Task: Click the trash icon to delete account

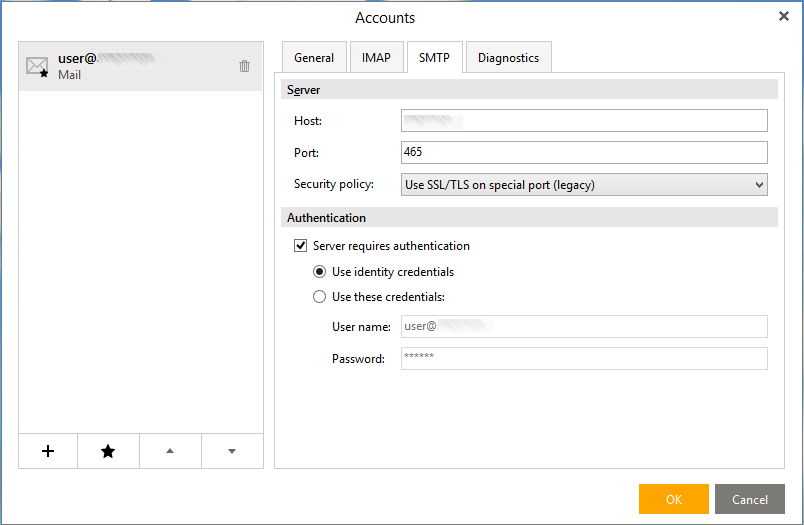Action: 244,66
